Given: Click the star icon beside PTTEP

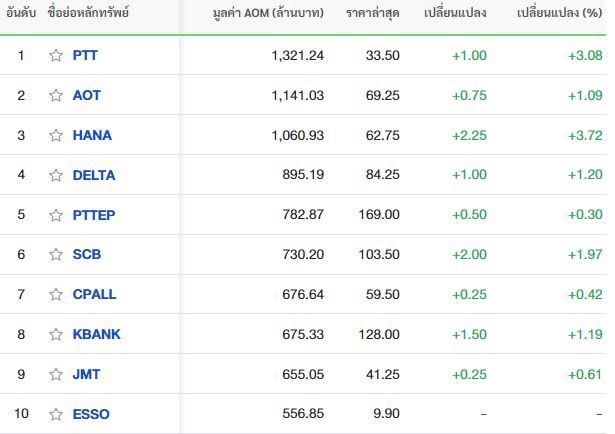Looking at the screenshot, I should [56, 215].
